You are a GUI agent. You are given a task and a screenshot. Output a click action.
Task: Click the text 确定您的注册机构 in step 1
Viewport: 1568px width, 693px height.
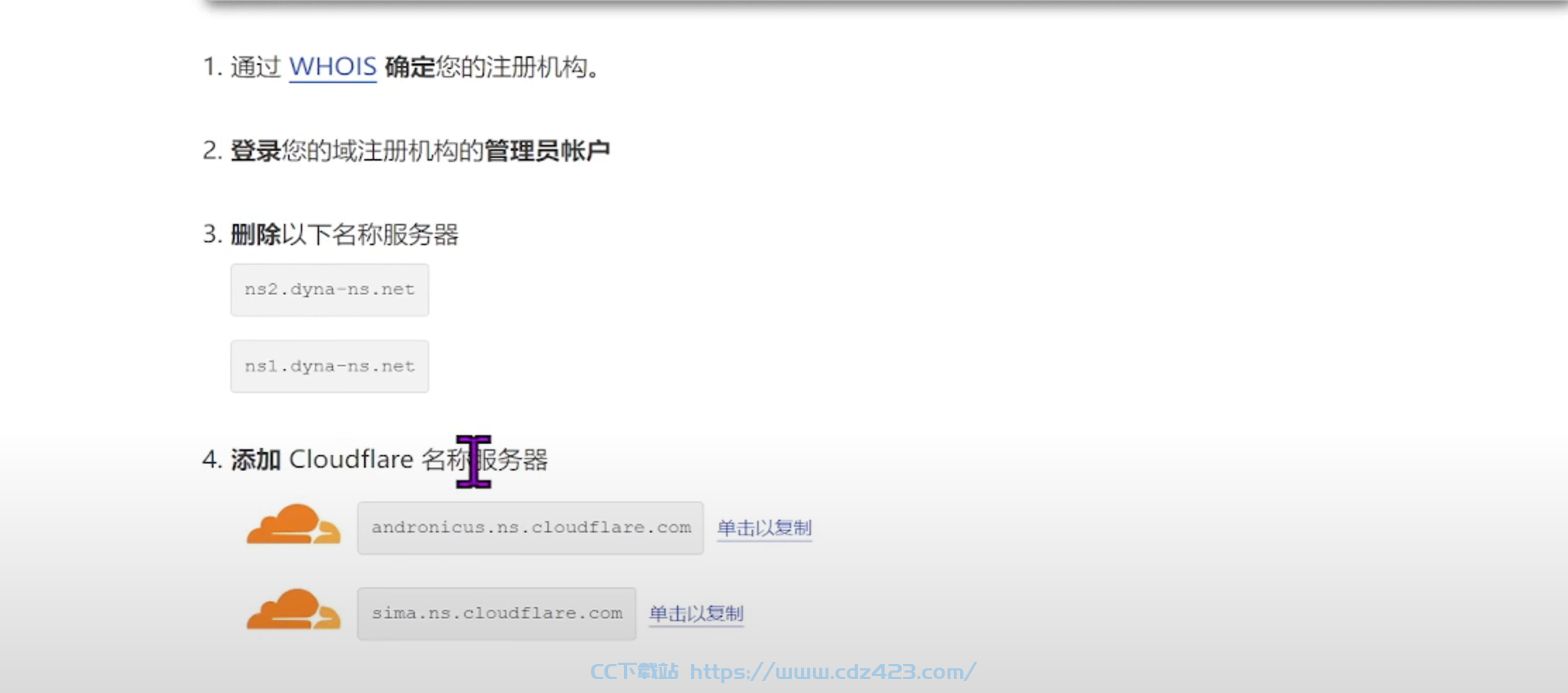[486, 67]
